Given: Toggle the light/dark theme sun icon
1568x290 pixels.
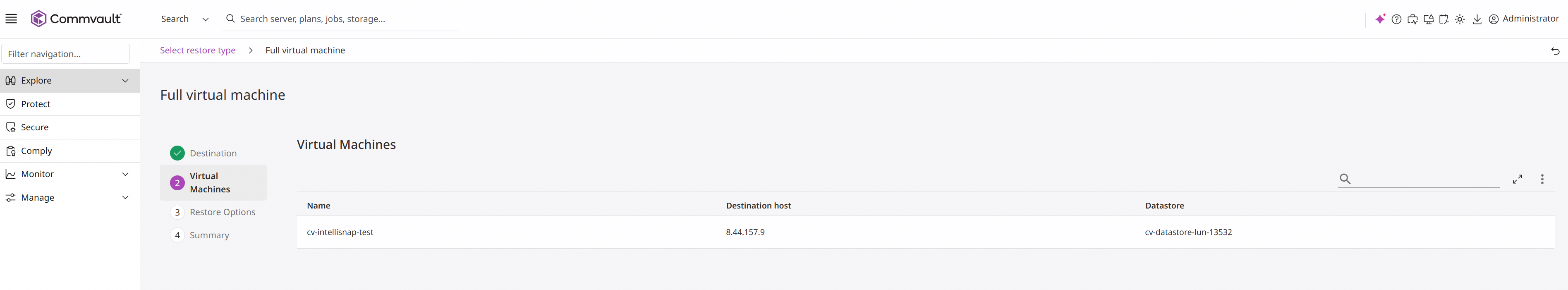Looking at the screenshot, I should point(1460,19).
